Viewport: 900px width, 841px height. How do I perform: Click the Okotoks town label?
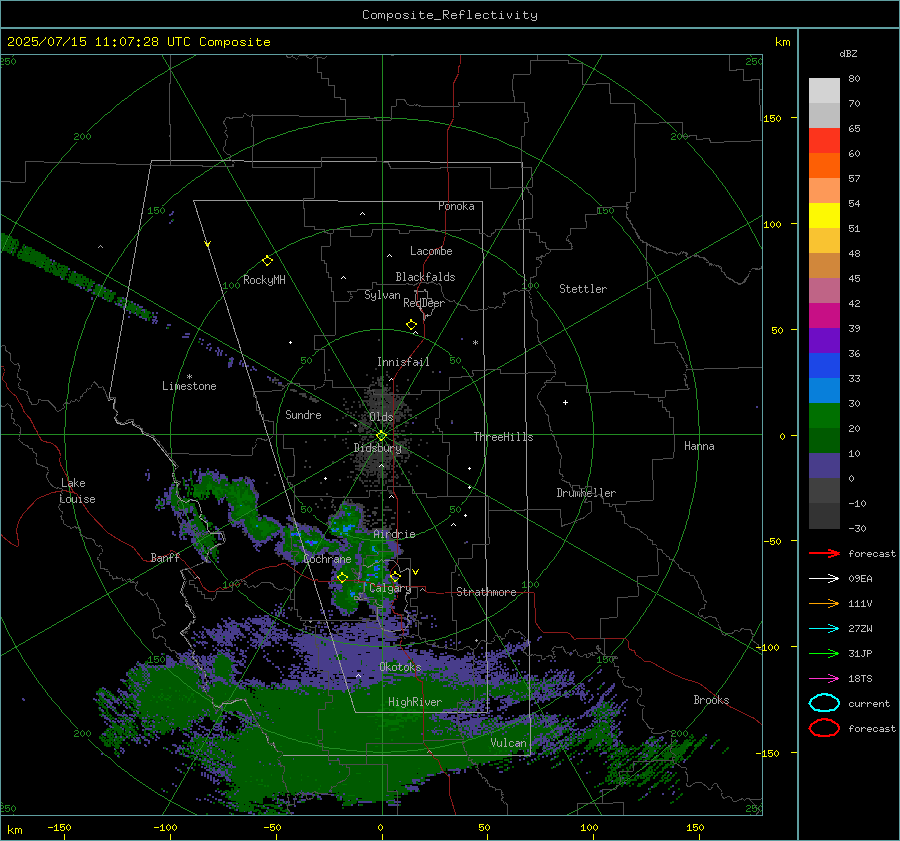coord(400,667)
